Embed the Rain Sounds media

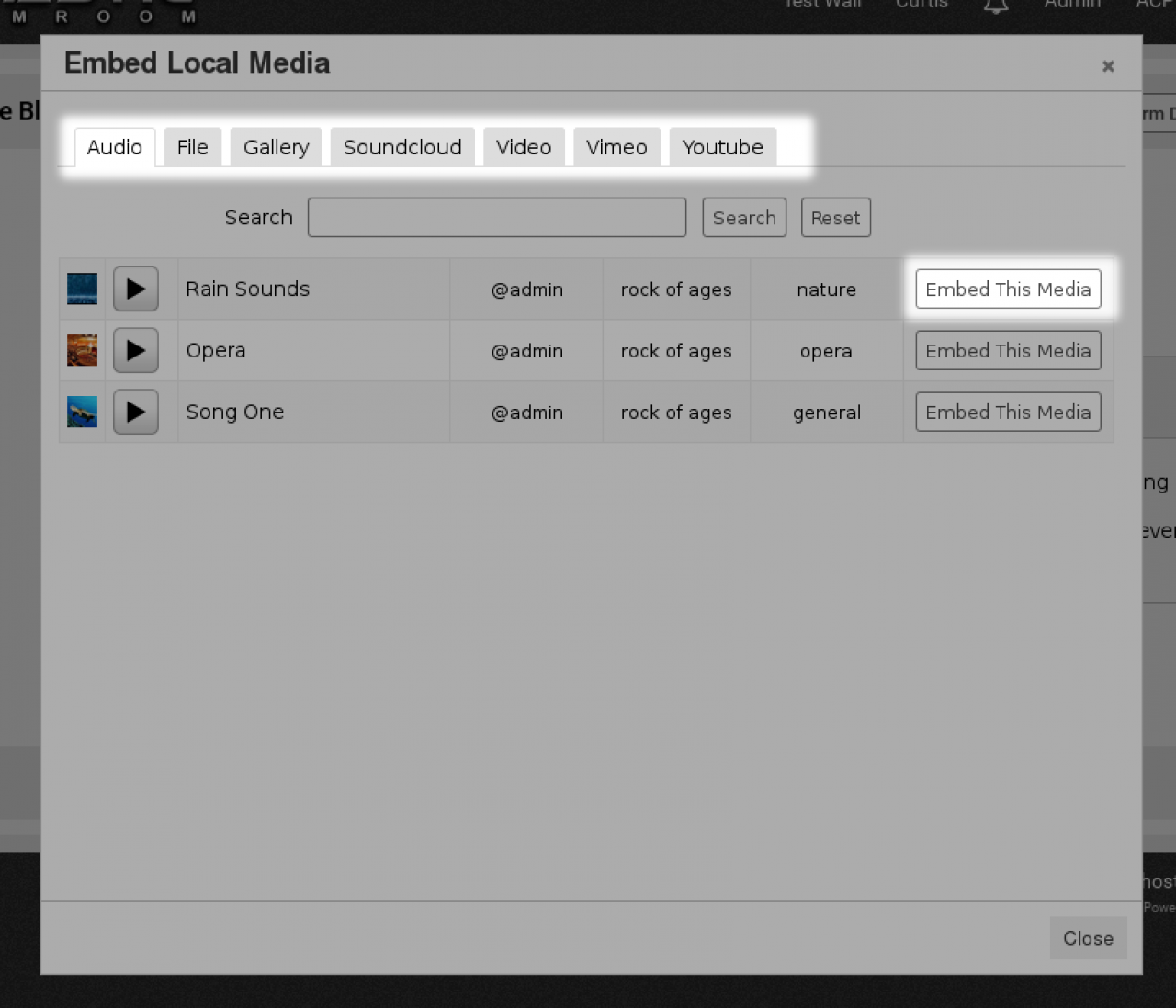[x=1008, y=289]
